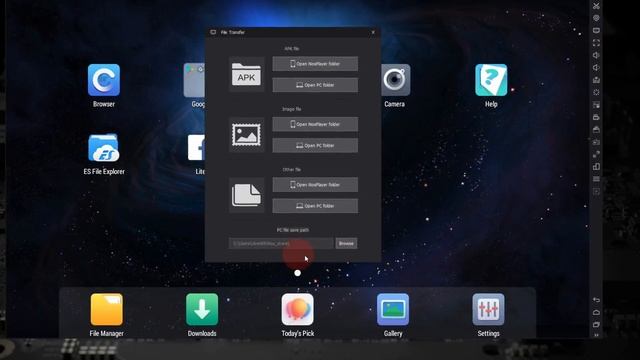This screenshot has width=640, height=360.
Task: Open NoxPlayer folder for Other file
Action: coord(315,184)
